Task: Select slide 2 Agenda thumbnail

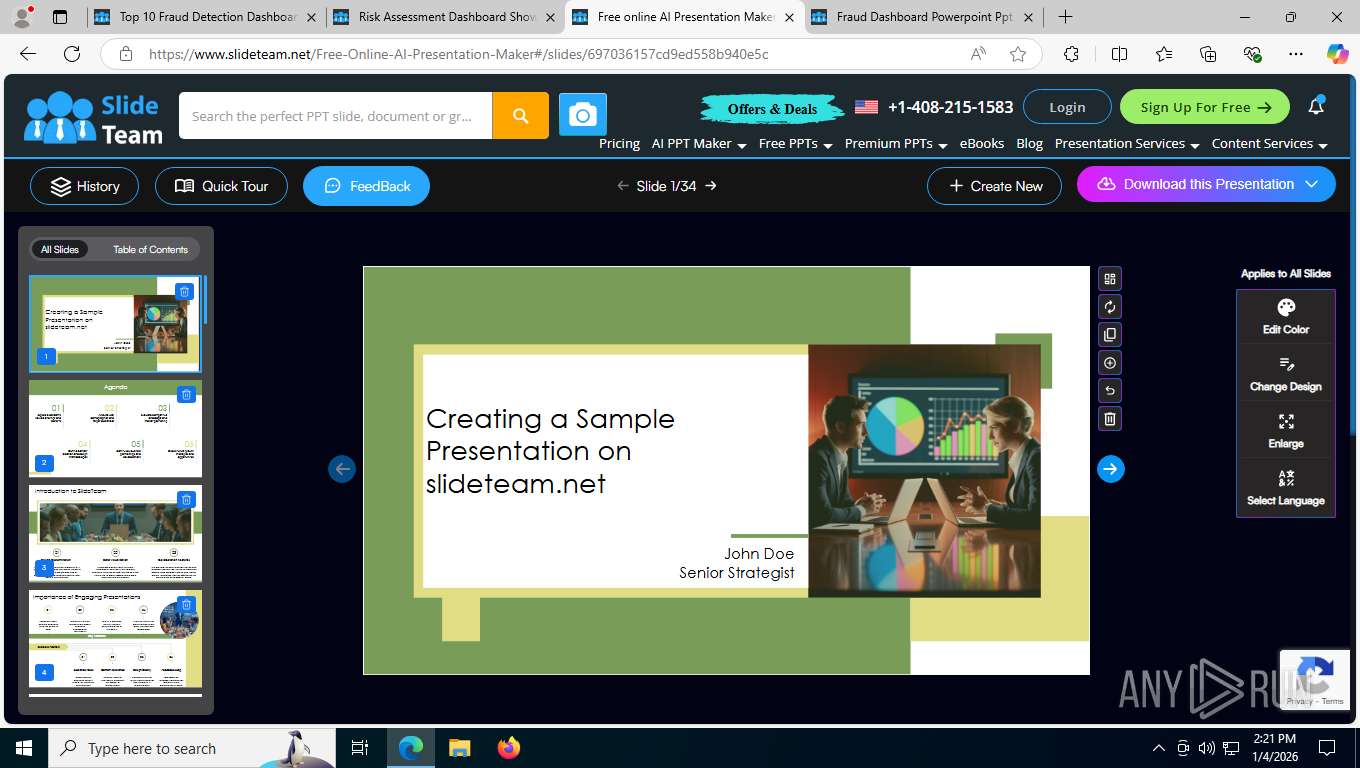Action: (x=115, y=428)
